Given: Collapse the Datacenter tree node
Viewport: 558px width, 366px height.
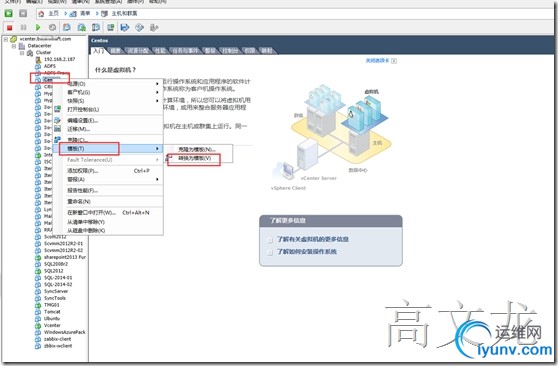Looking at the screenshot, I should (x=14, y=46).
